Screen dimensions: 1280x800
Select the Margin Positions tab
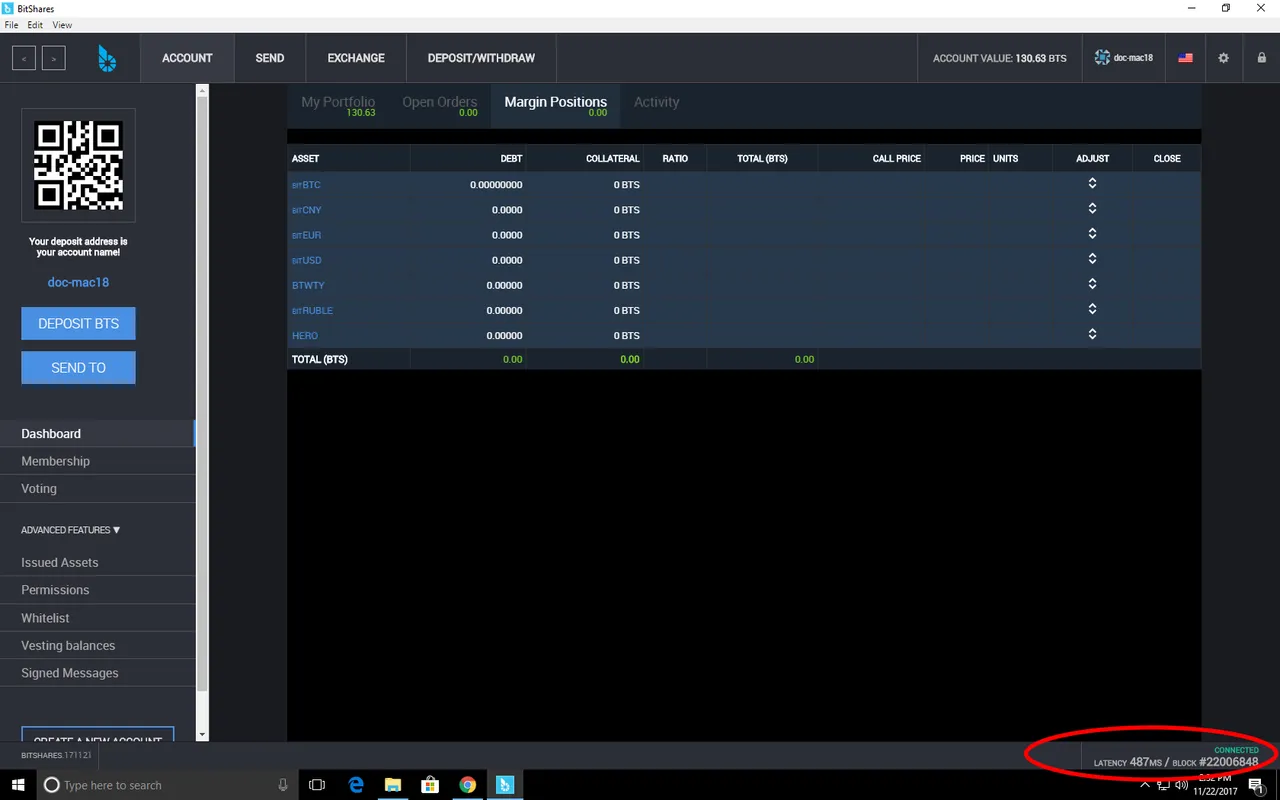[555, 105]
